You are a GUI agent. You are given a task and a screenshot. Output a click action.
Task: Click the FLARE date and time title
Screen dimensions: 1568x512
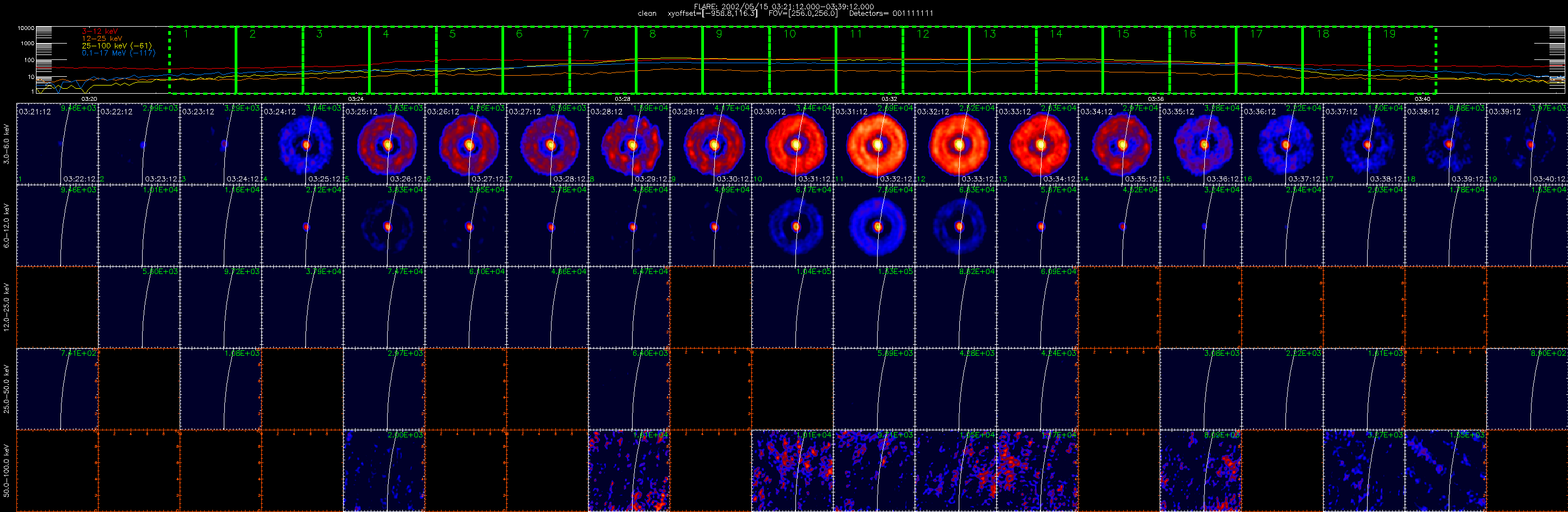pyautogui.click(x=784, y=7)
